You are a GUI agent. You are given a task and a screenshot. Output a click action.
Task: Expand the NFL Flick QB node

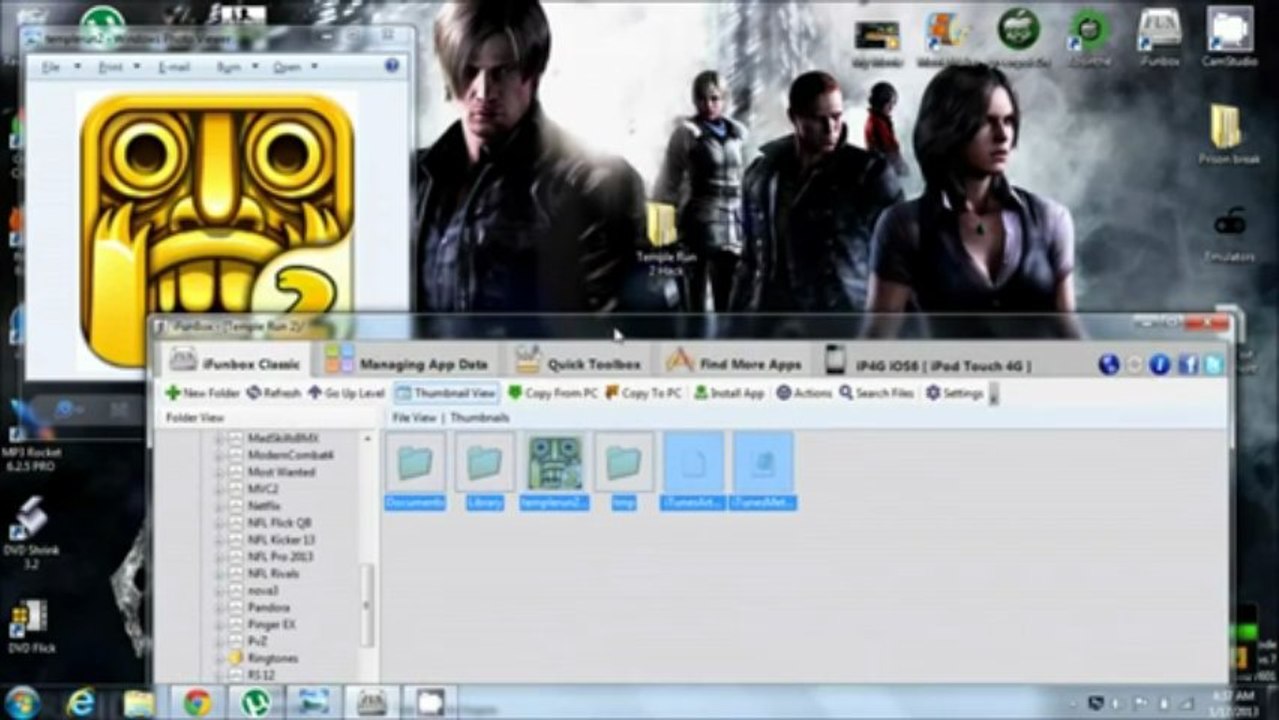(219, 523)
